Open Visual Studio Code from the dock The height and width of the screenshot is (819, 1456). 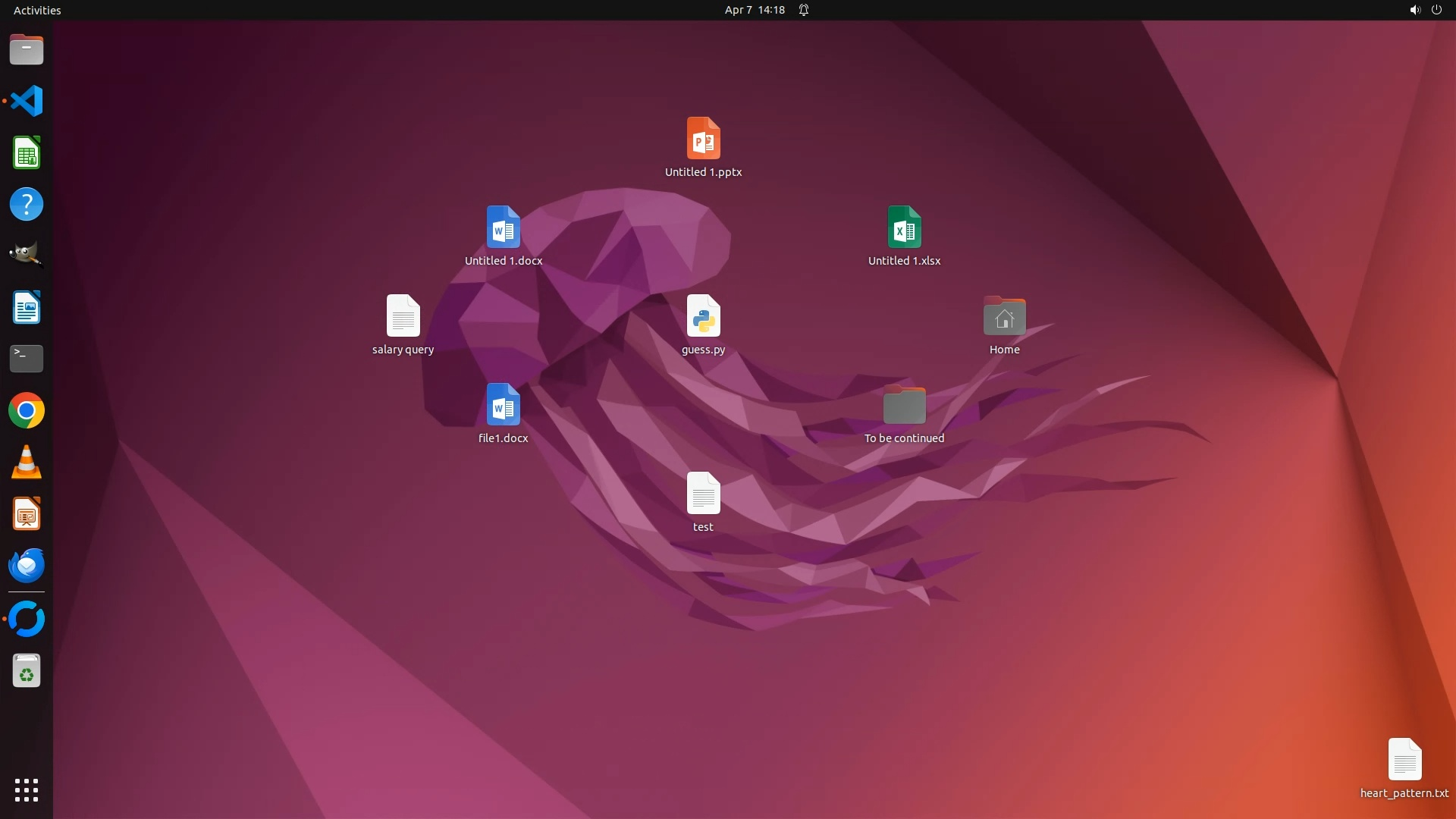27,101
